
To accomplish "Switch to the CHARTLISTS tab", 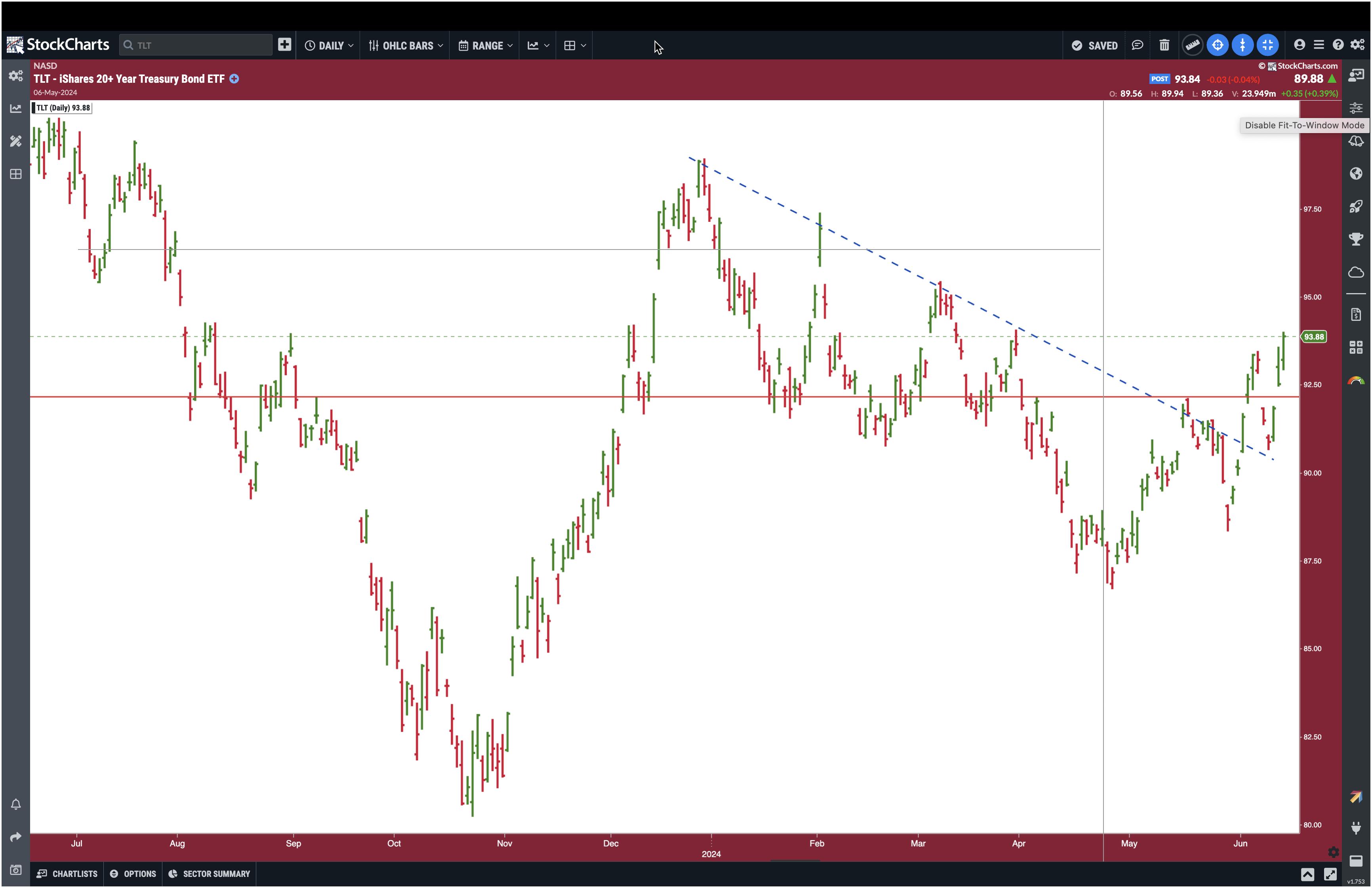I will click(x=67, y=874).
